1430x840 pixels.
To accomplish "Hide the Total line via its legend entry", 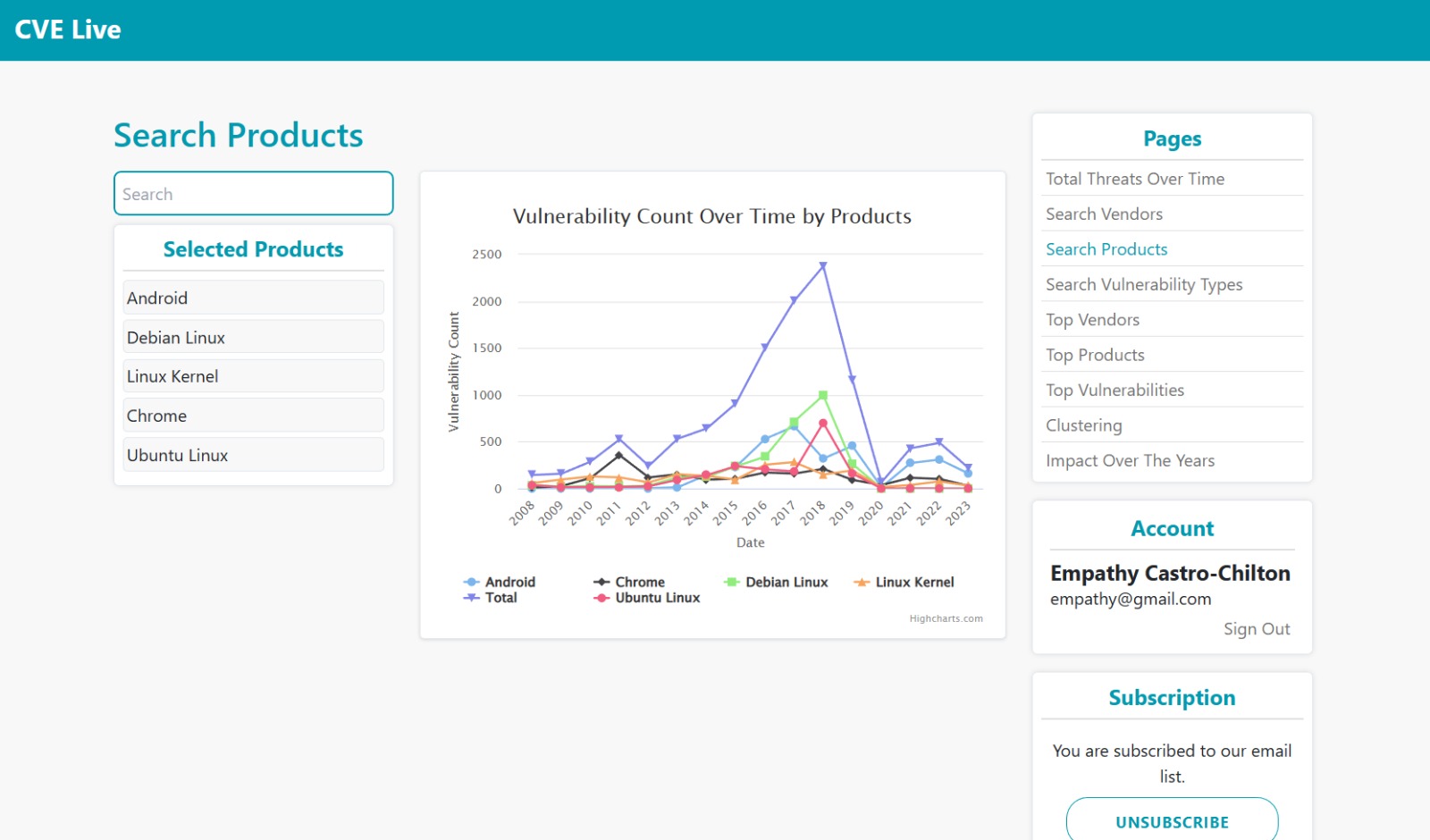I will [x=495, y=598].
